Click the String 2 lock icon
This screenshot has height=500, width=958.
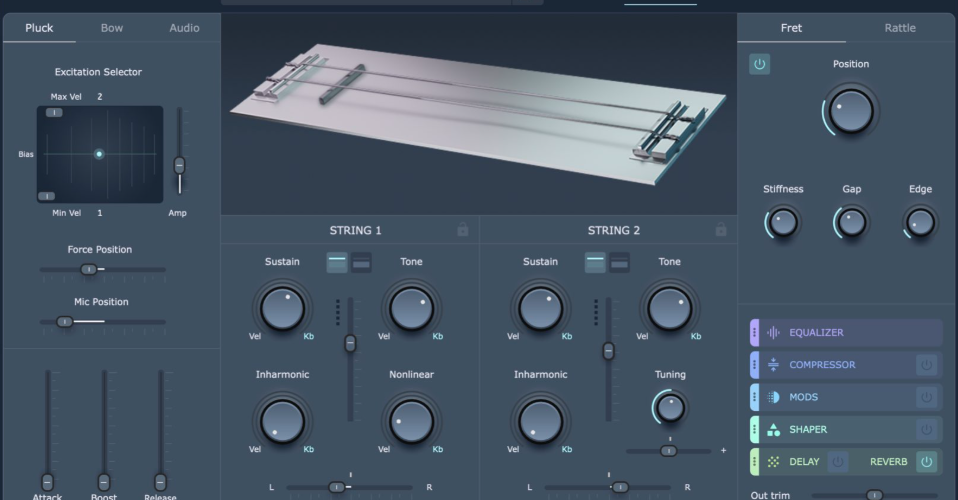[721, 230]
